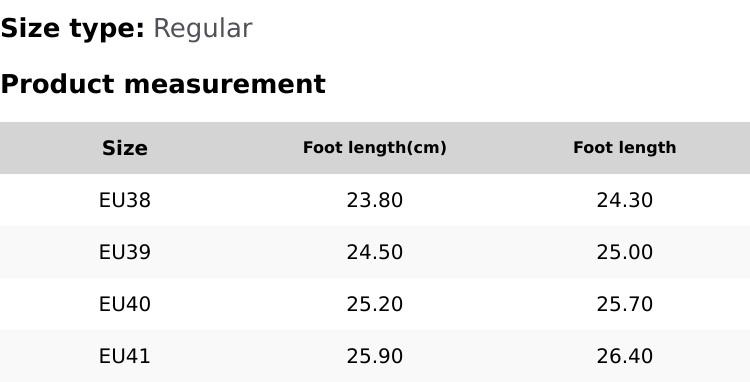
Task: Select the EU41 size cell
Action: pyautogui.click(x=125, y=356)
